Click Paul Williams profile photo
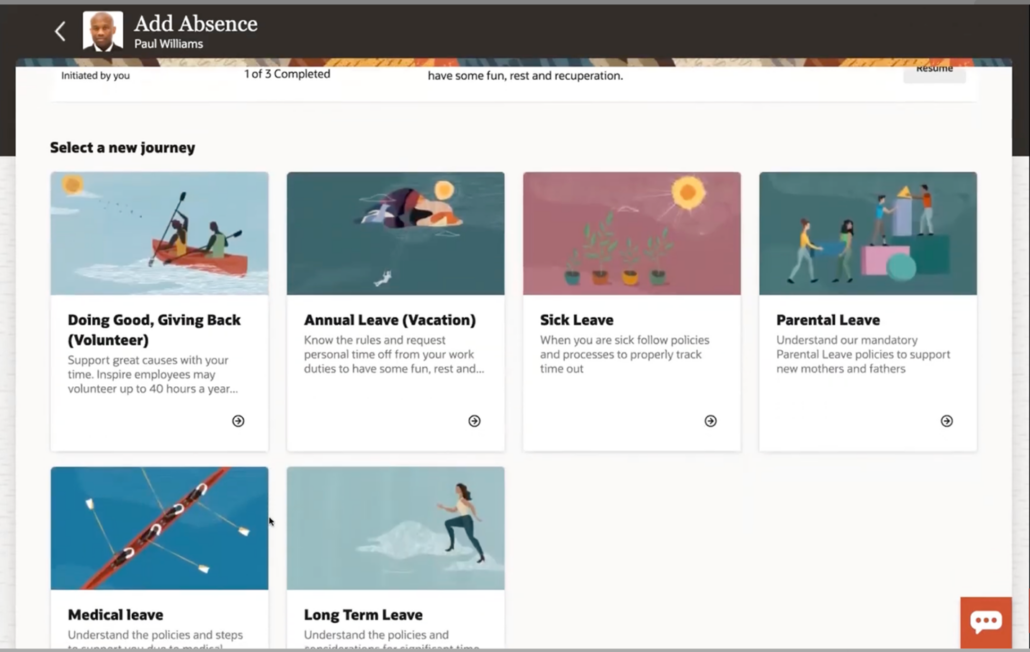The image size is (1030, 652). [103, 31]
